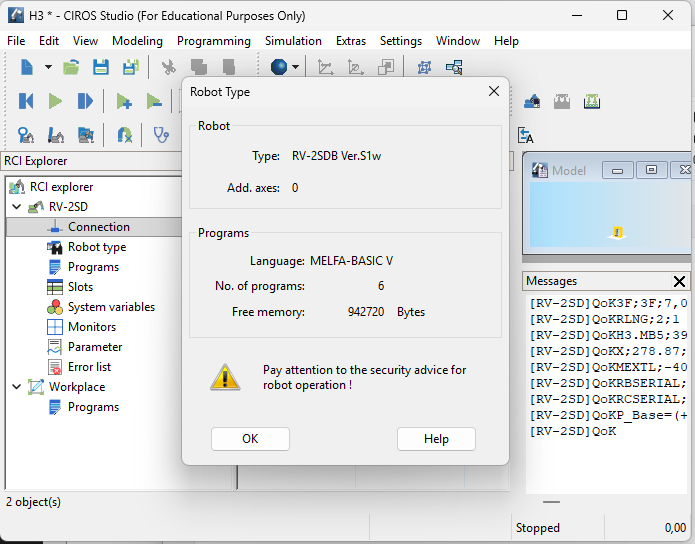Minimize the Model sub-window

tap(617, 170)
